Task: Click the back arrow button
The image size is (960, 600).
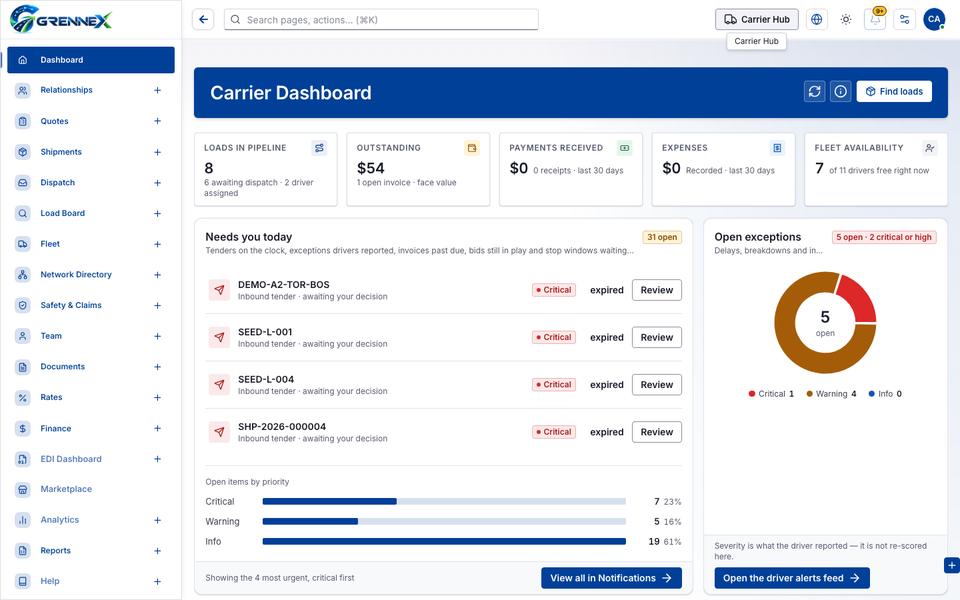Action: coord(203,20)
